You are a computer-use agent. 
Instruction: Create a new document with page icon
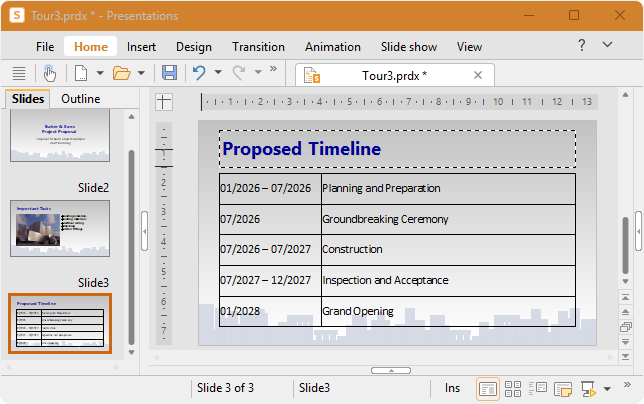click(81, 73)
